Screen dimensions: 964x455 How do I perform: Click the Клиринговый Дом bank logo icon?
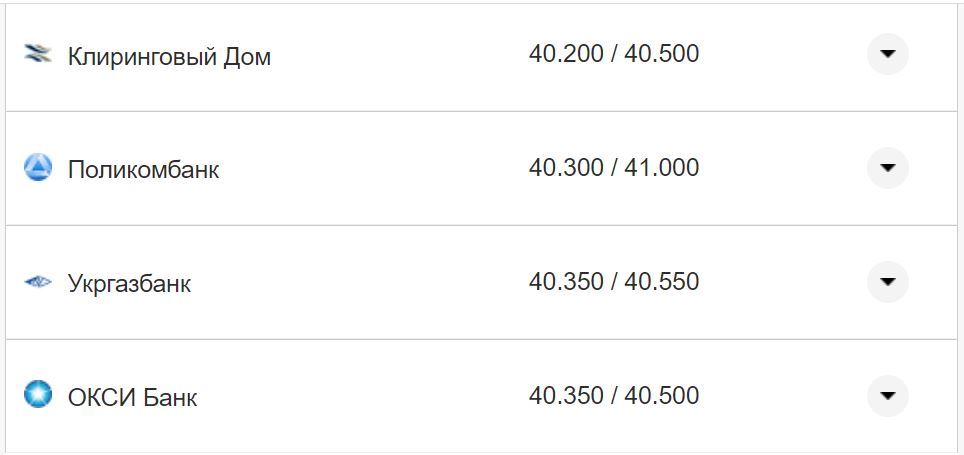click(37, 55)
